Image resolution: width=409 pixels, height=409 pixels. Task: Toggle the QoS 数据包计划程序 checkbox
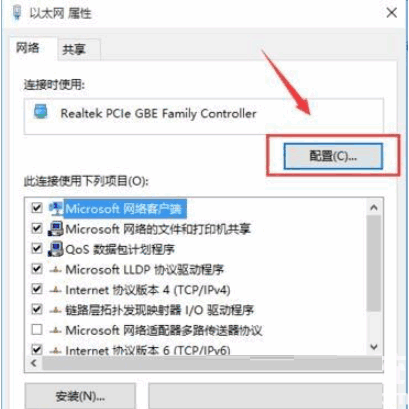[37, 249]
